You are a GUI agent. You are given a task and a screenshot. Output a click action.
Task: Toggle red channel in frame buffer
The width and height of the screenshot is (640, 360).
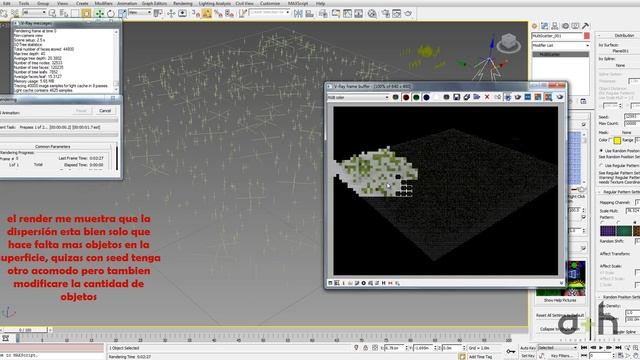(x=406, y=97)
